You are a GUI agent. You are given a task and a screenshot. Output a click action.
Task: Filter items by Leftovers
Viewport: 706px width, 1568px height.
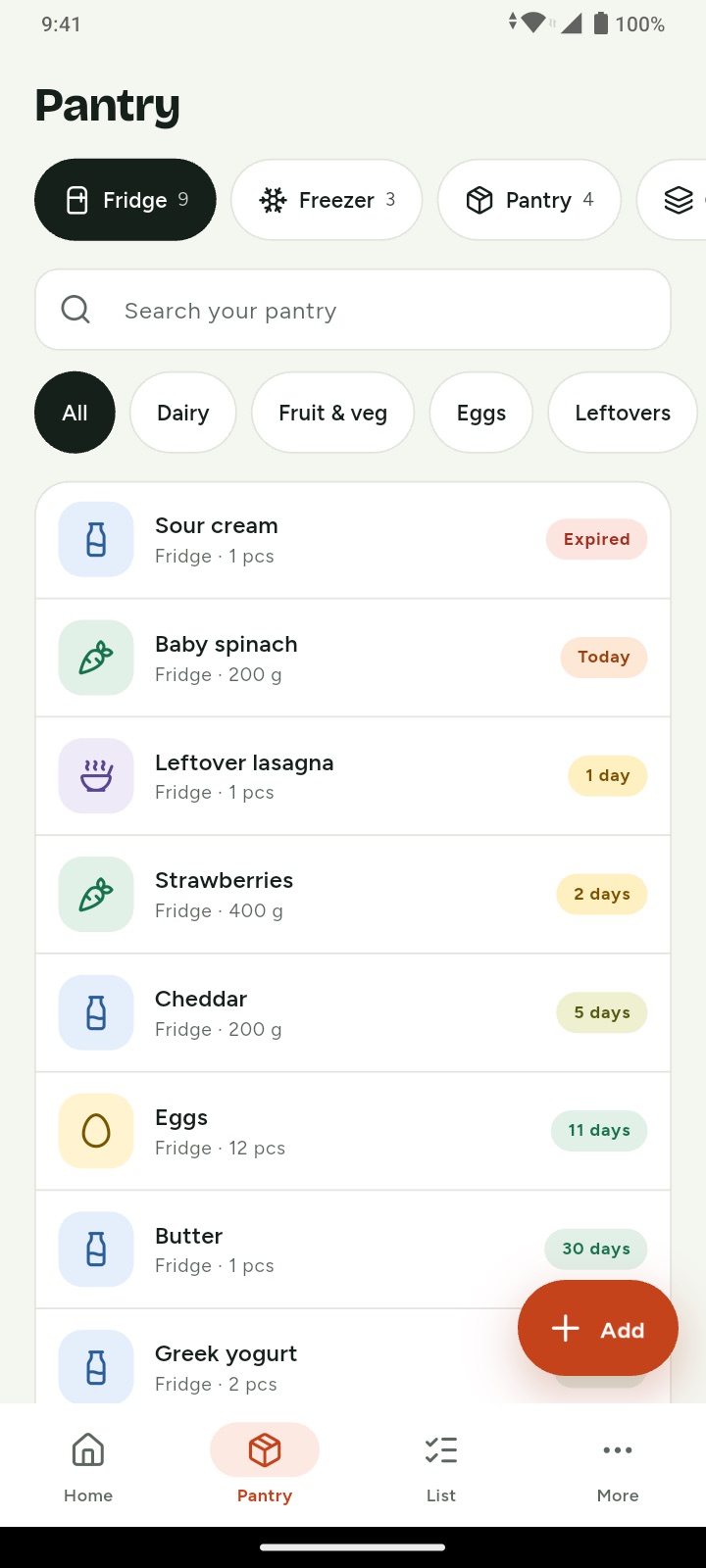coord(623,413)
